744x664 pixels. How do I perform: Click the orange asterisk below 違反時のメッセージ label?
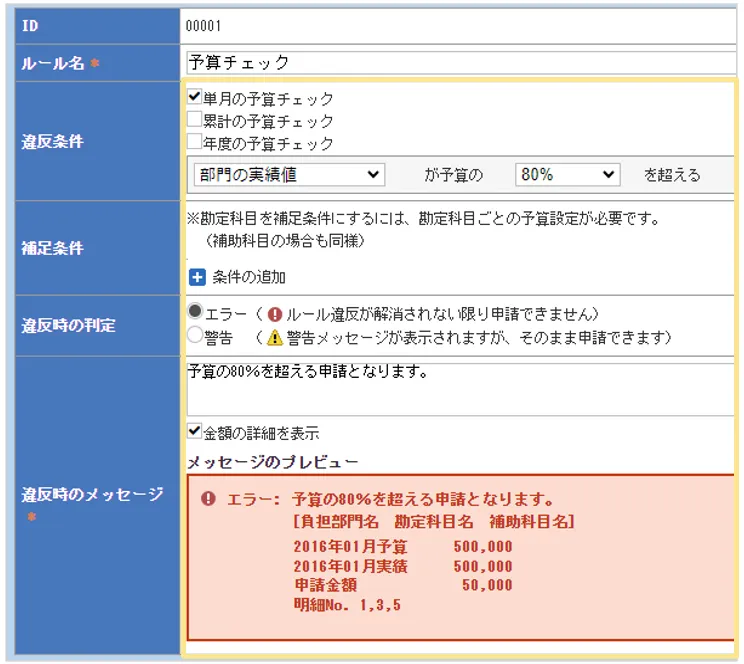[x=31, y=517]
